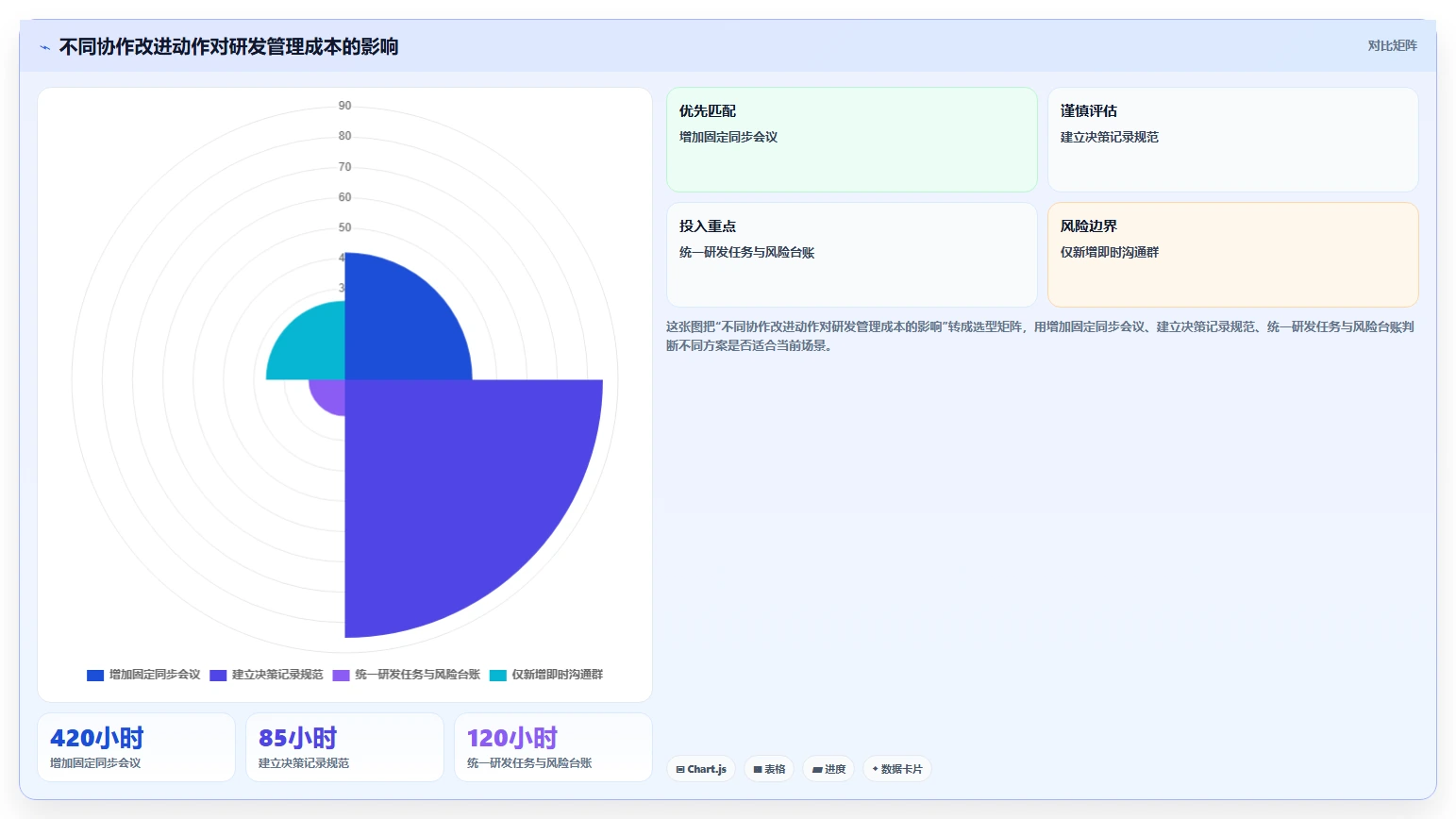Click axis tick label 60
The width and height of the screenshot is (1456, 819).
344,197
